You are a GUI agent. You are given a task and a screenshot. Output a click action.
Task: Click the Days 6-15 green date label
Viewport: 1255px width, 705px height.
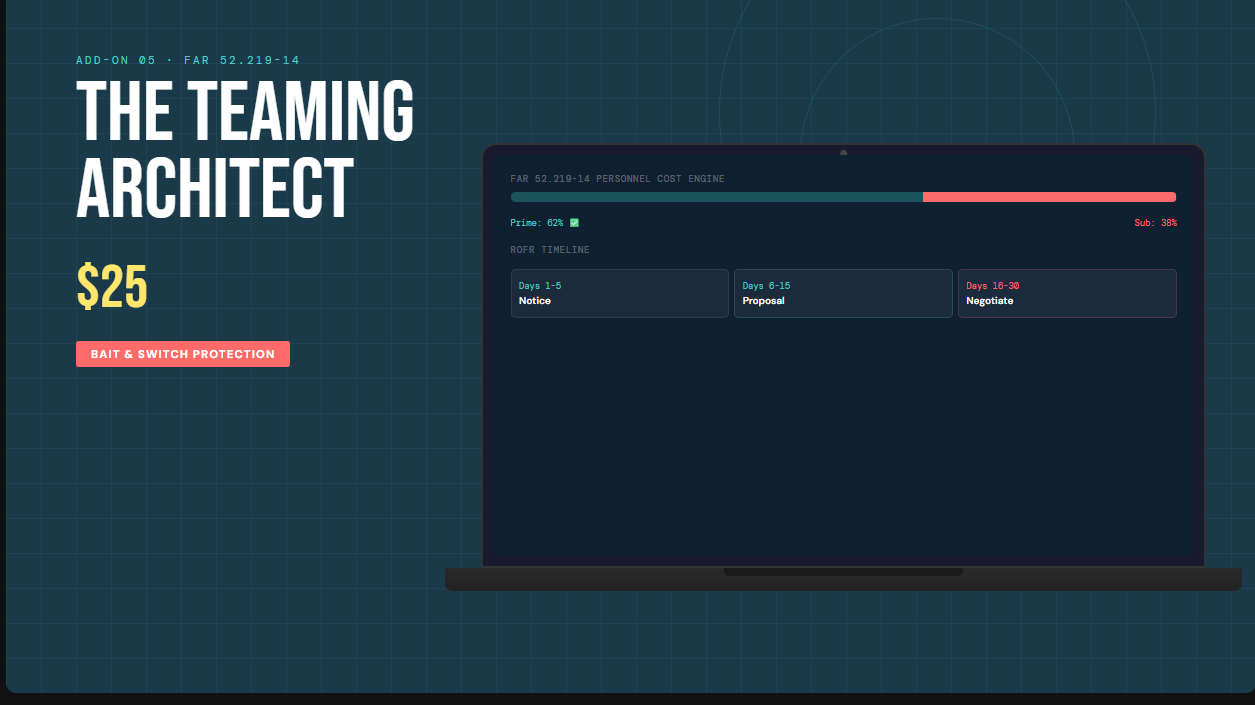[766, 285]
